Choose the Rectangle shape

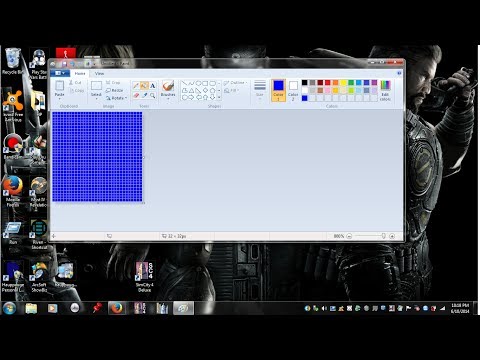(205, 83)
